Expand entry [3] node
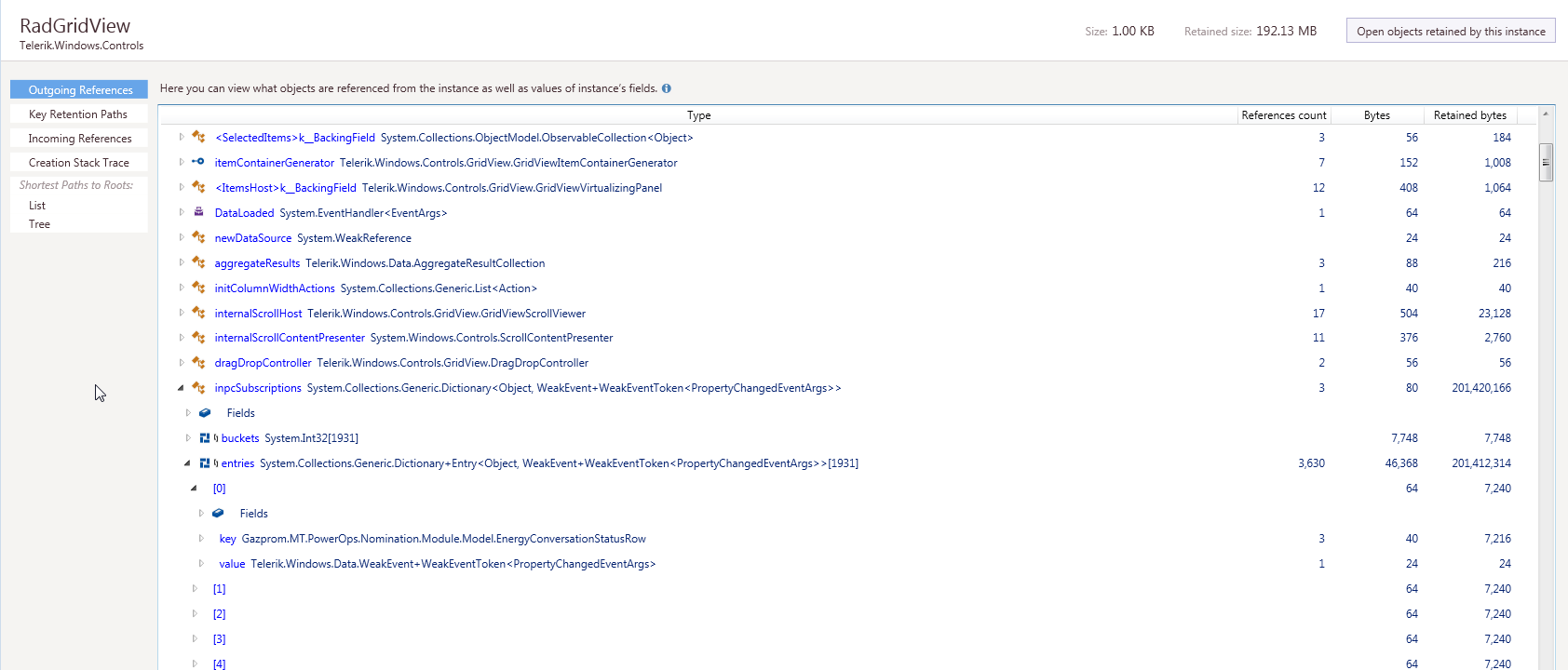The image size is (1568, 670). tap(195, 638)
